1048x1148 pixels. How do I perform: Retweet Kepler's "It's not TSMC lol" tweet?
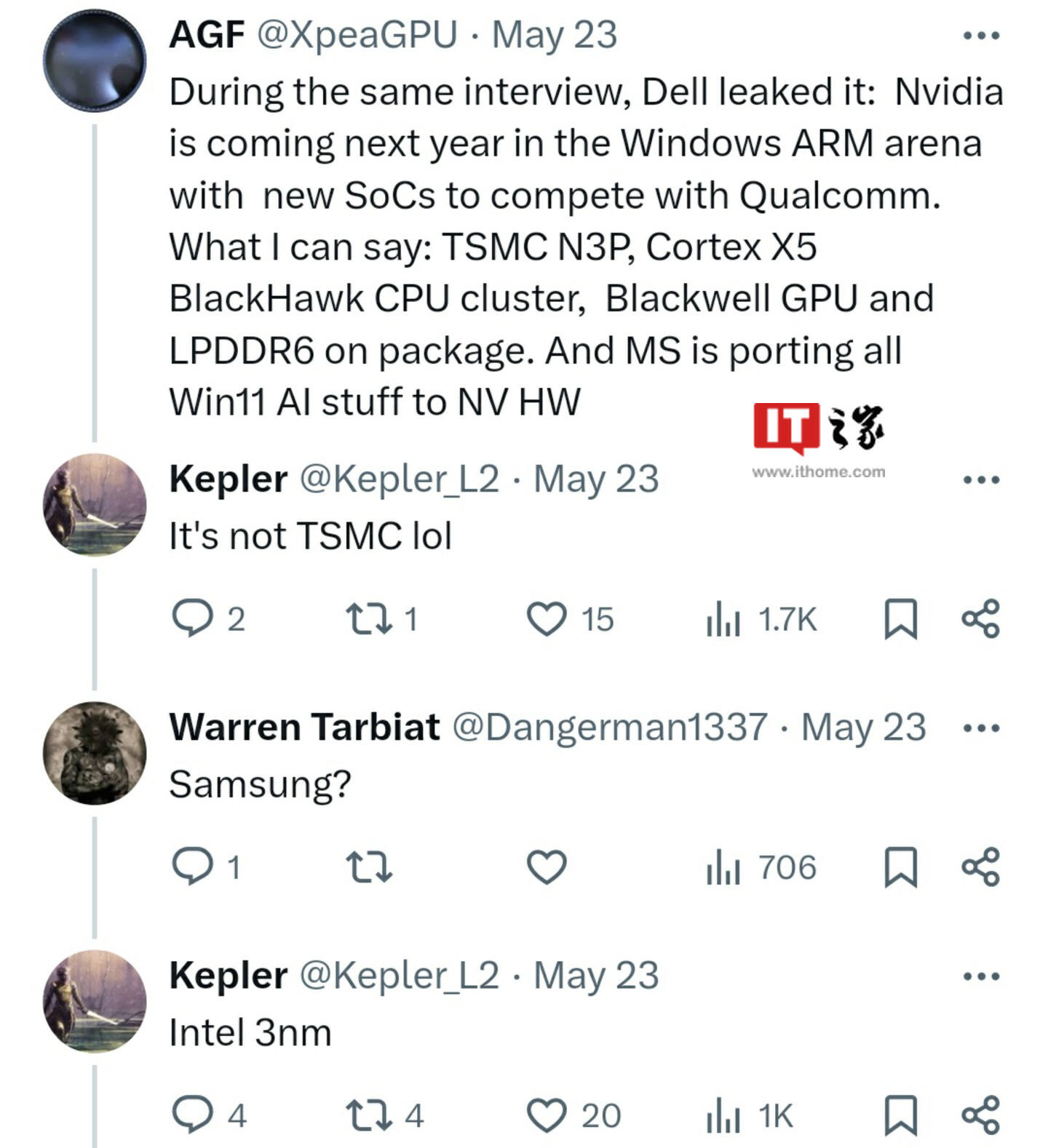(370, 619)
